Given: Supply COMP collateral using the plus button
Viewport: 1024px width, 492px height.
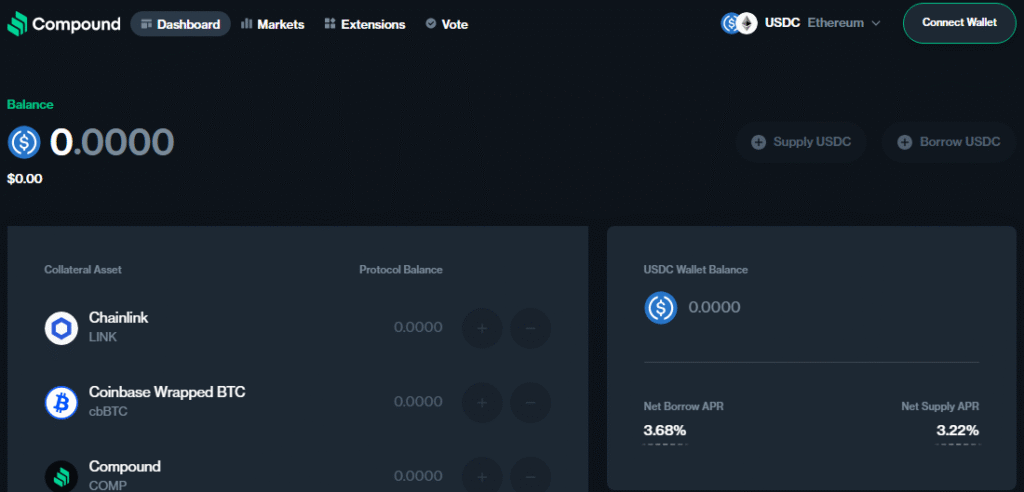Looking at the screenshot, I should (x=482, y=476).
